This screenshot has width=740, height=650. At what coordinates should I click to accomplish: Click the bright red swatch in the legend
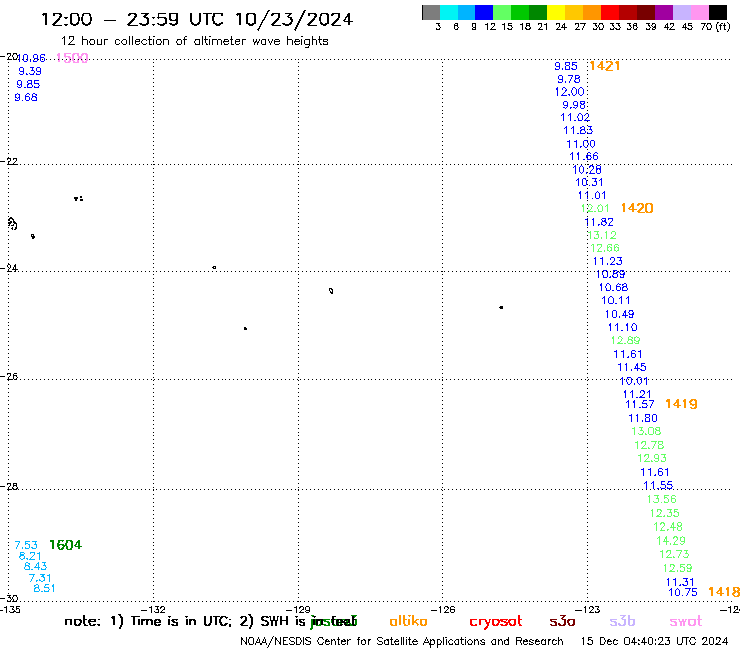pyautogui.click(x=610, y=12)
